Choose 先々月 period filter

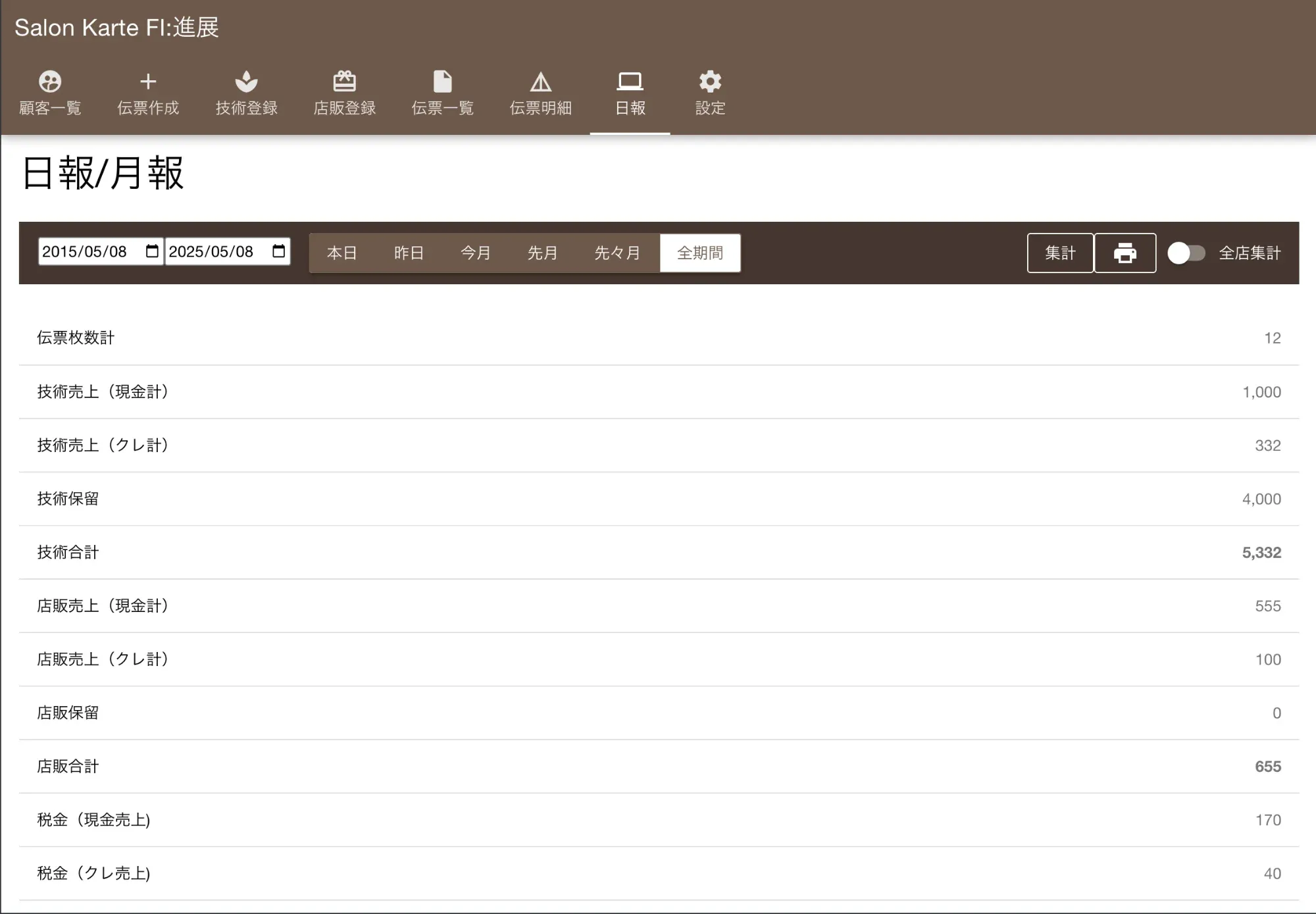coord(617,253)
